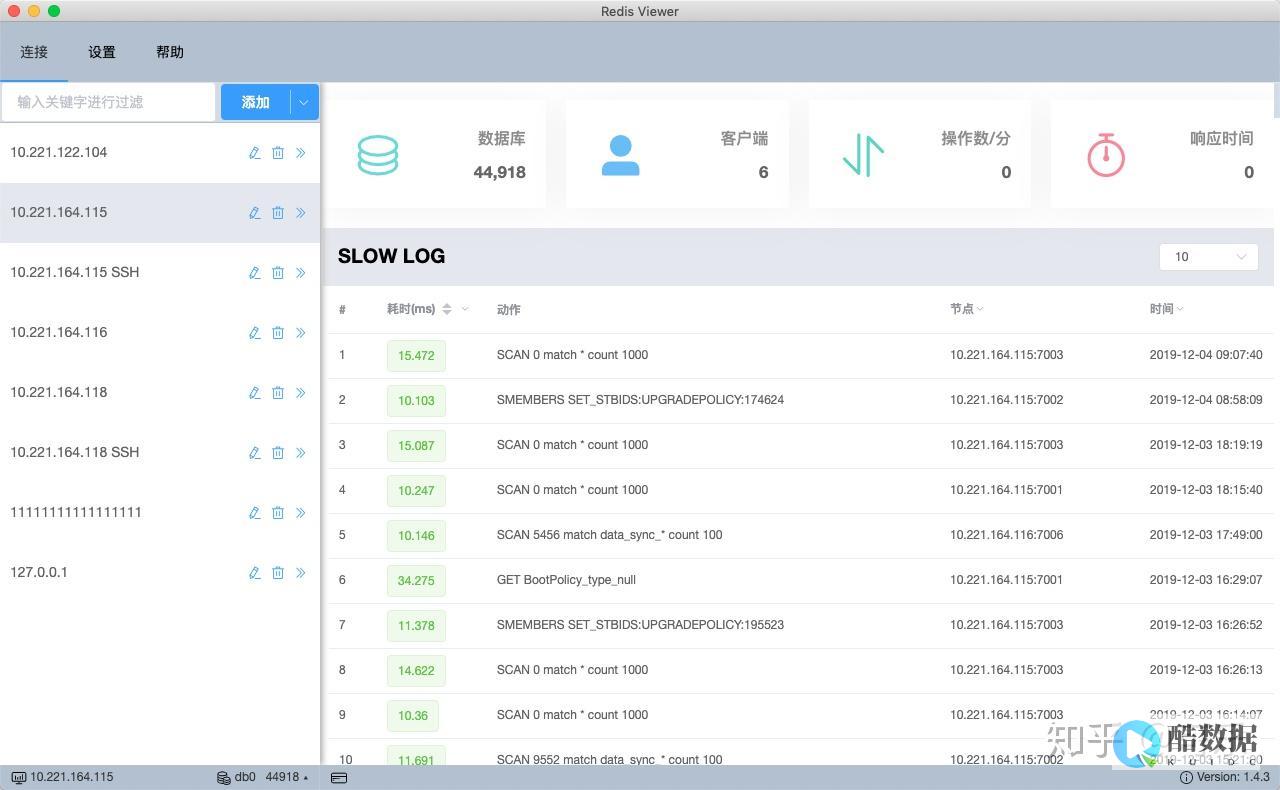Switch to the 设置 tab

coord(102,52)
